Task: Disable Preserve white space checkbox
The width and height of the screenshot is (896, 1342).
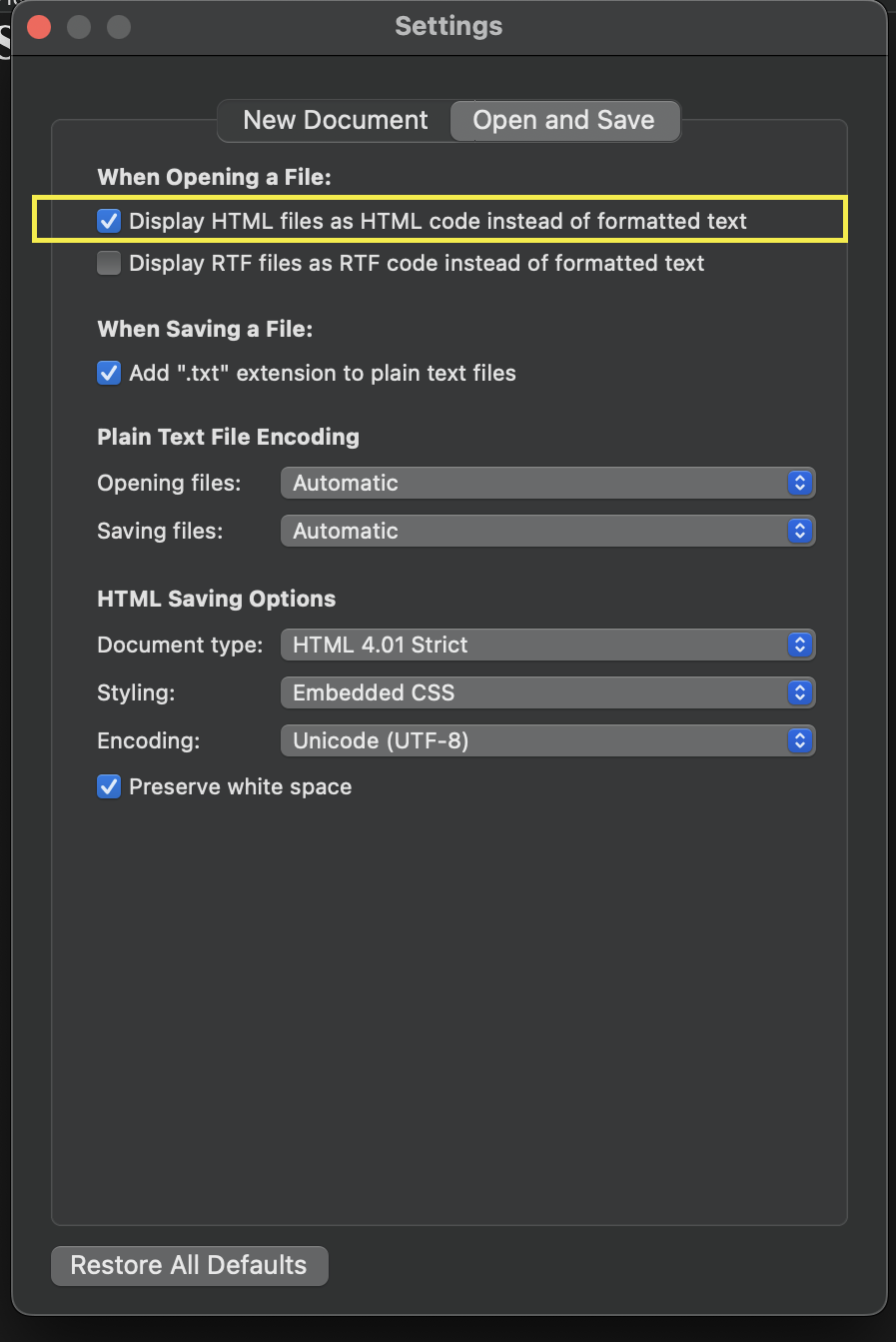Action: click(x=109, y=786)
